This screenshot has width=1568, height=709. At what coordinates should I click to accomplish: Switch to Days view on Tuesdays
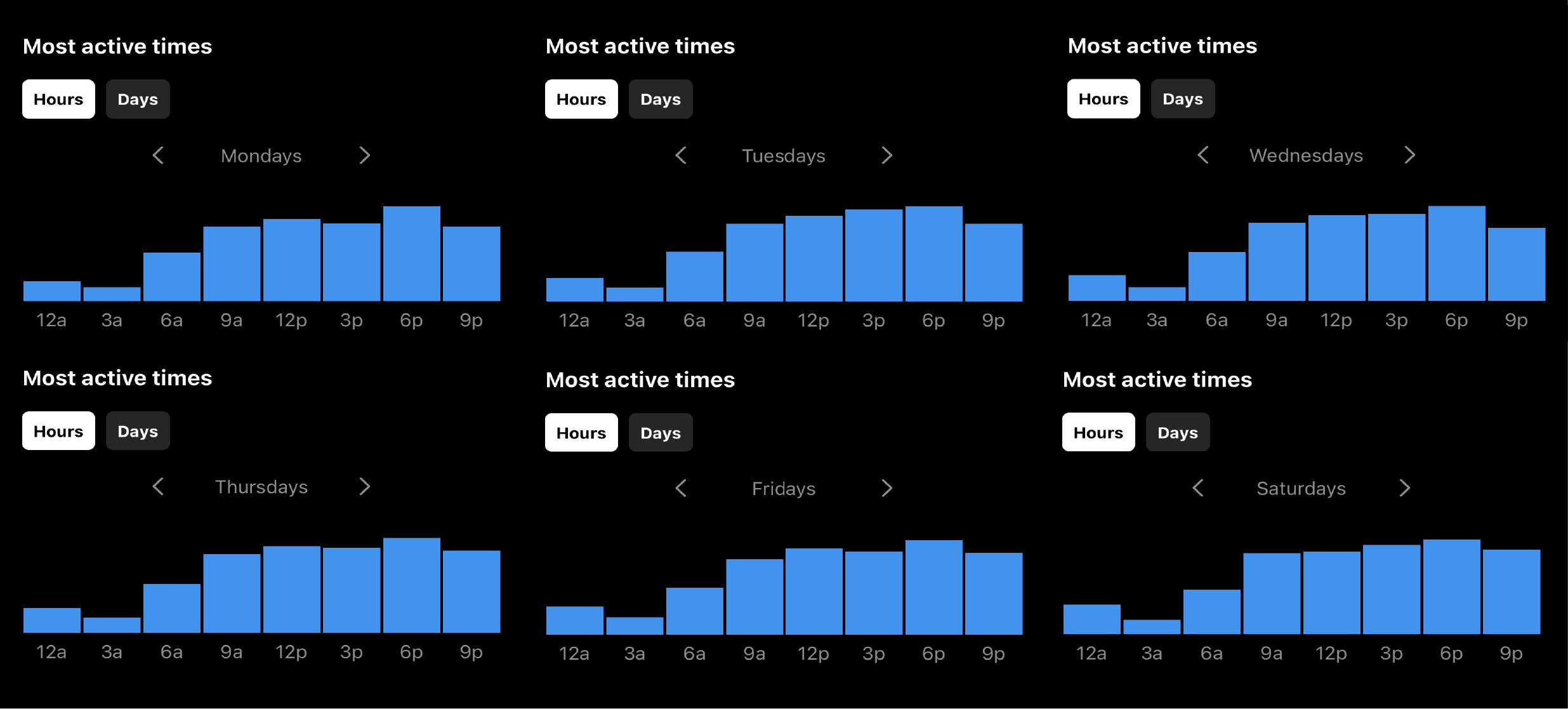click(x=660, y=99)
